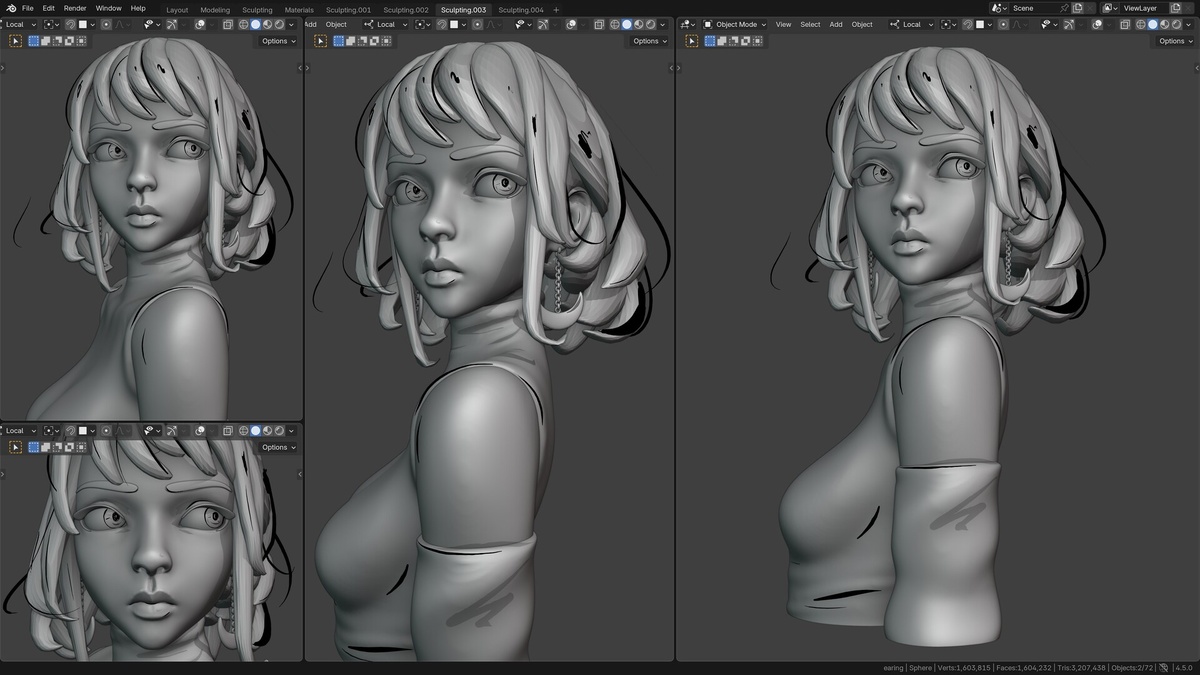
Task: Activate Select Box tool in middle viewport
Action: [x=319, y=41]
